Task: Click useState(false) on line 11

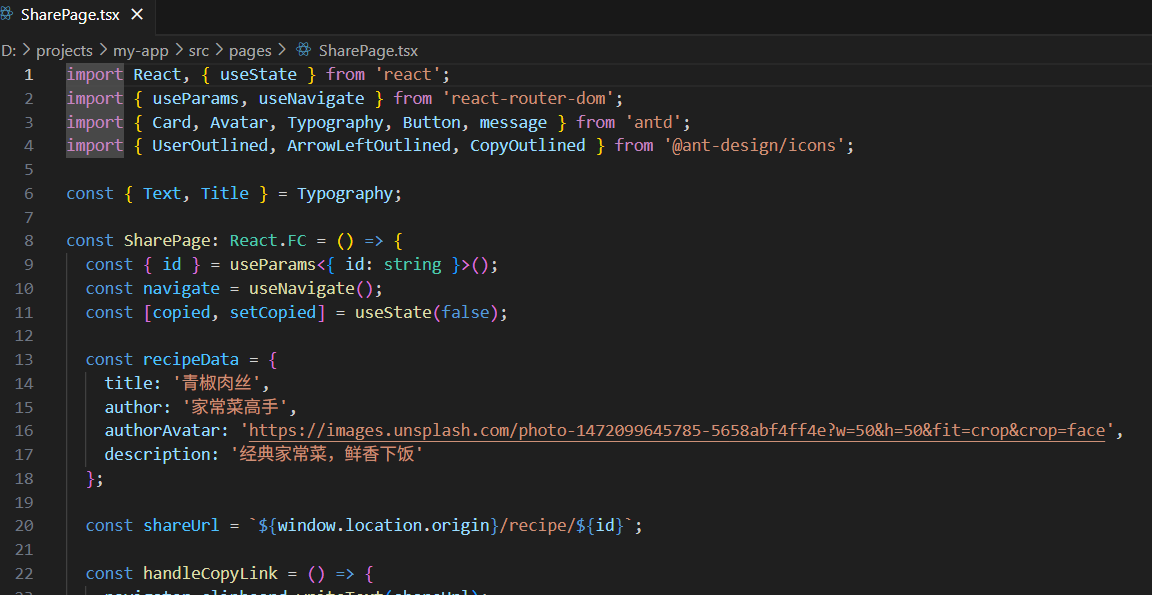Action: coord(426,312)
